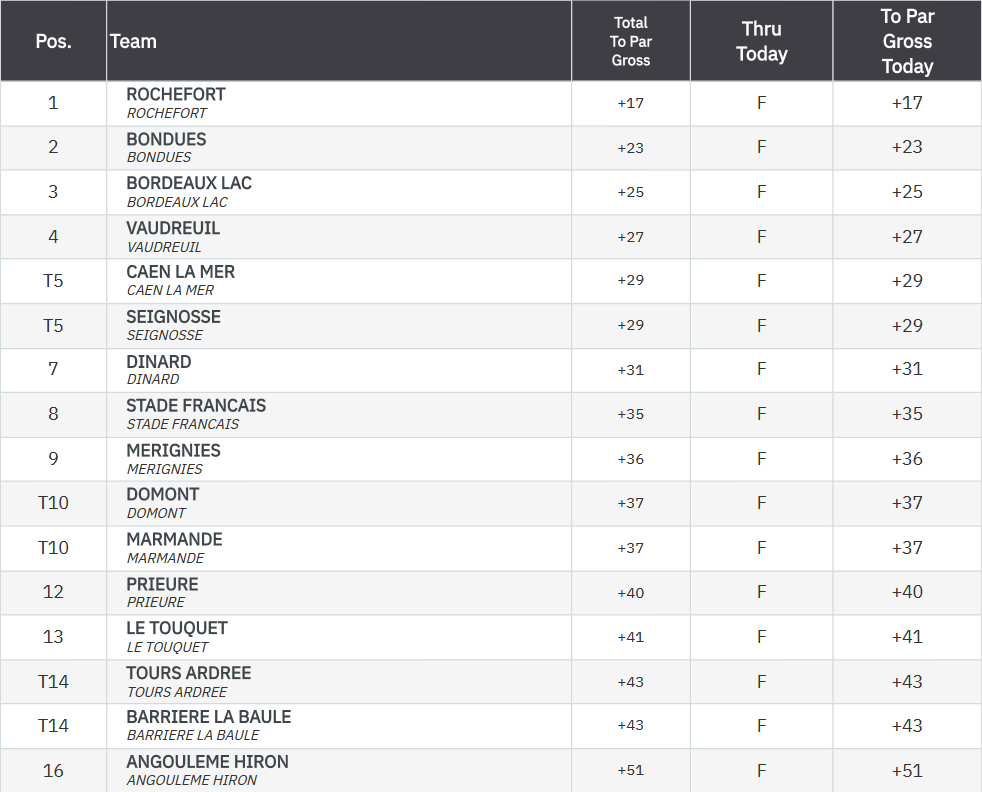The width and height of the screenshot is (982, 792).
Task: Open STADE FRANCAIS team entry
Action: [x=196, y=406]
